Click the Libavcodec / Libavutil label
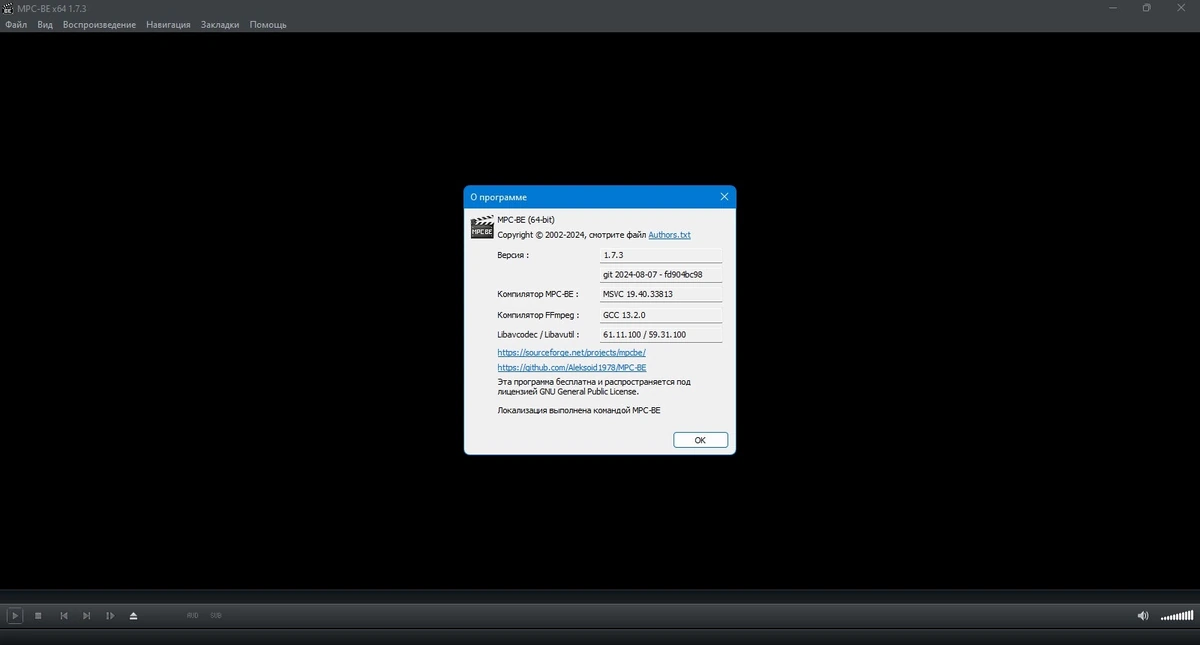This screenshot has height=645, width=1200. 538,334
